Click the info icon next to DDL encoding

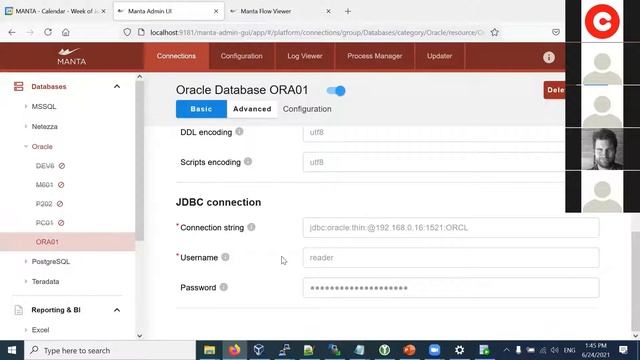point(239,131)
